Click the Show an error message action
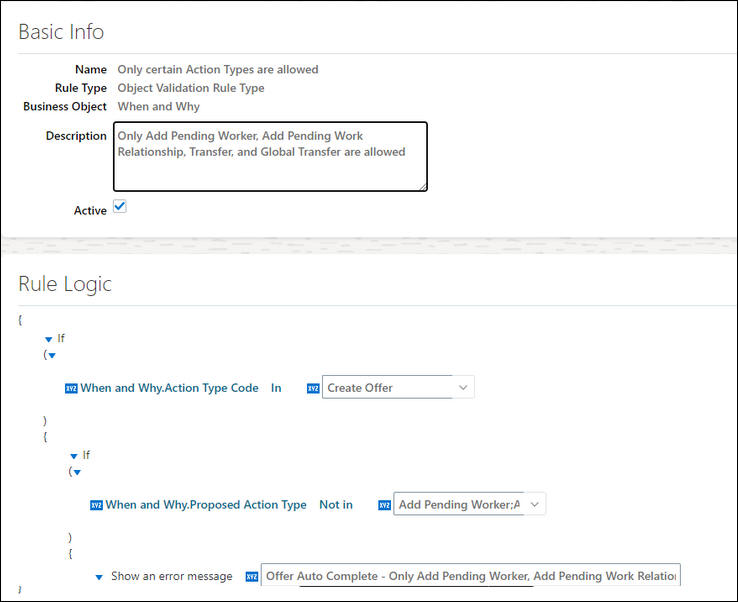Image resolution: width=738 pixels, height=602 pixels. point(172,576)
